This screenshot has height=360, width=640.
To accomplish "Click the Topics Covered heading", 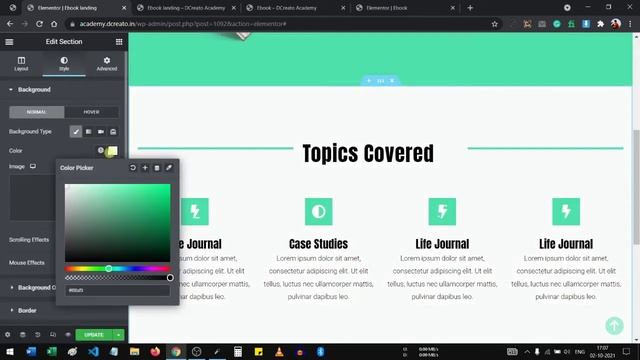I will click(x=368, y=153).
